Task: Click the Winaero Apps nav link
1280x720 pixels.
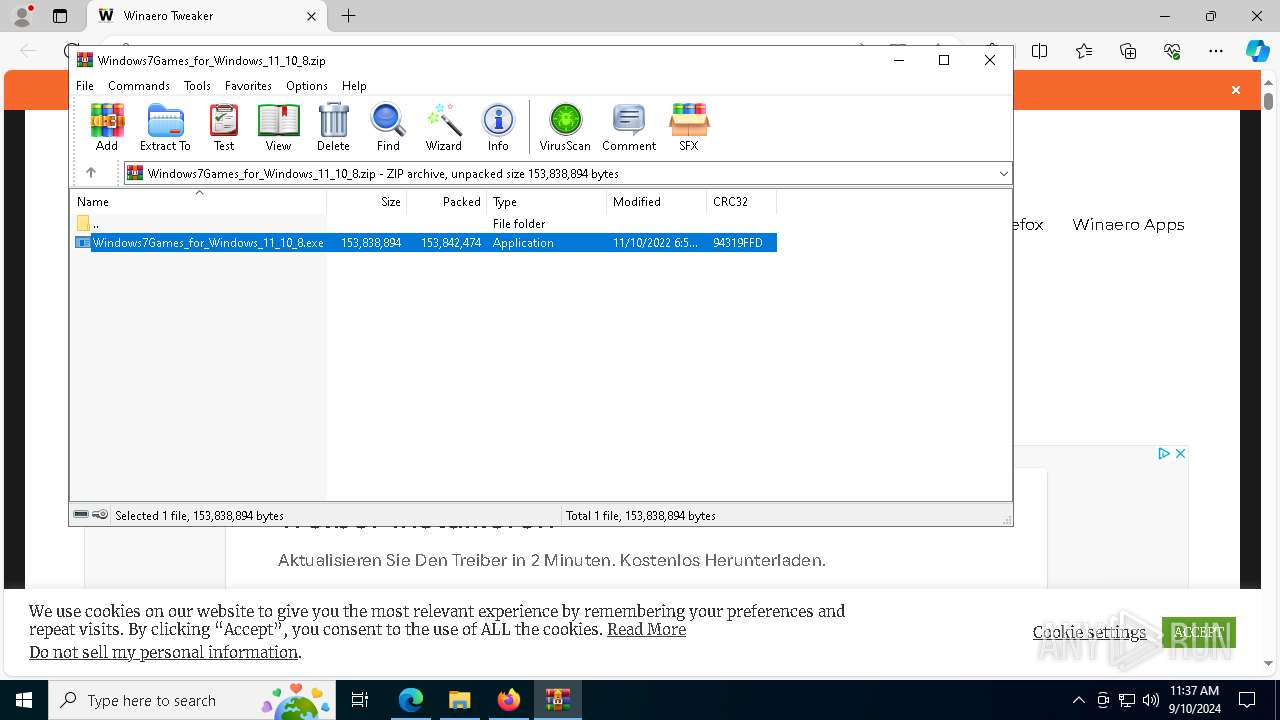Action: [x=1128, y=225]
